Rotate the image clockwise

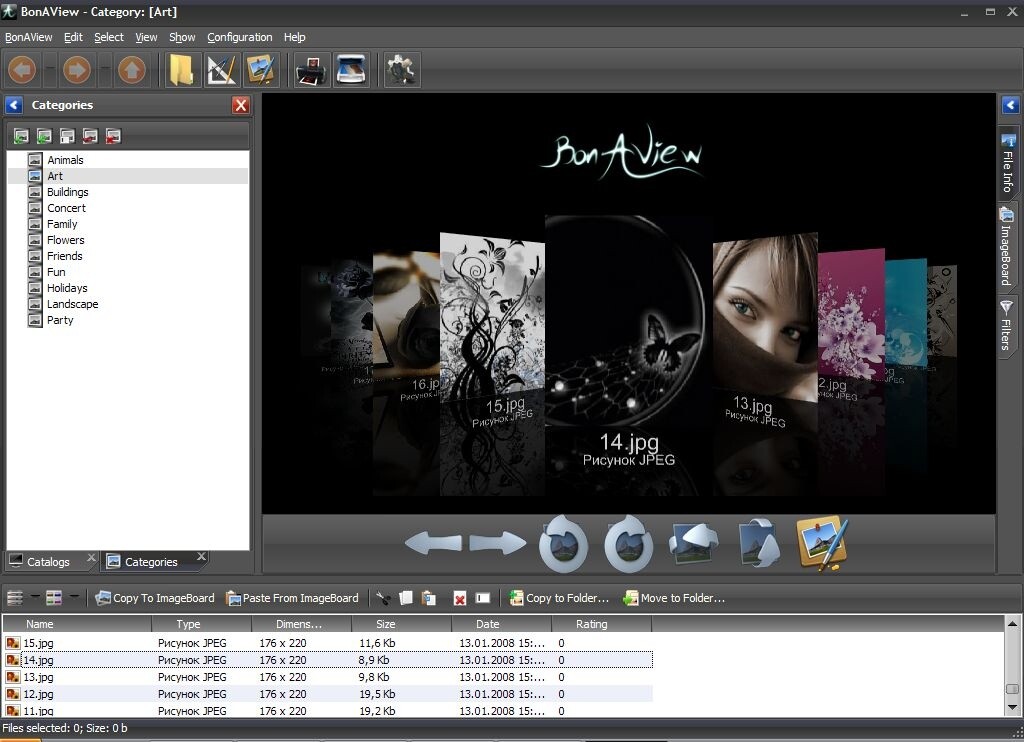(x=628, y=543)
